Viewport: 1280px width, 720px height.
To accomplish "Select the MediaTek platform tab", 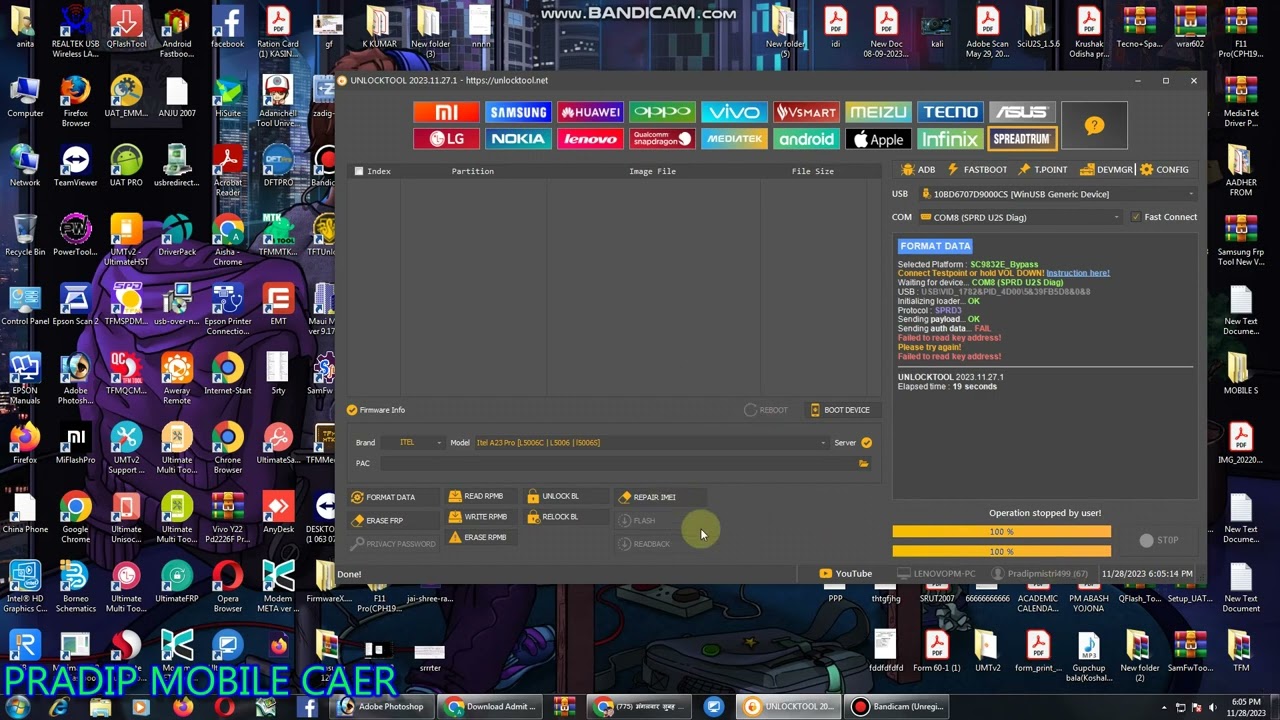I will click(734, 139).
